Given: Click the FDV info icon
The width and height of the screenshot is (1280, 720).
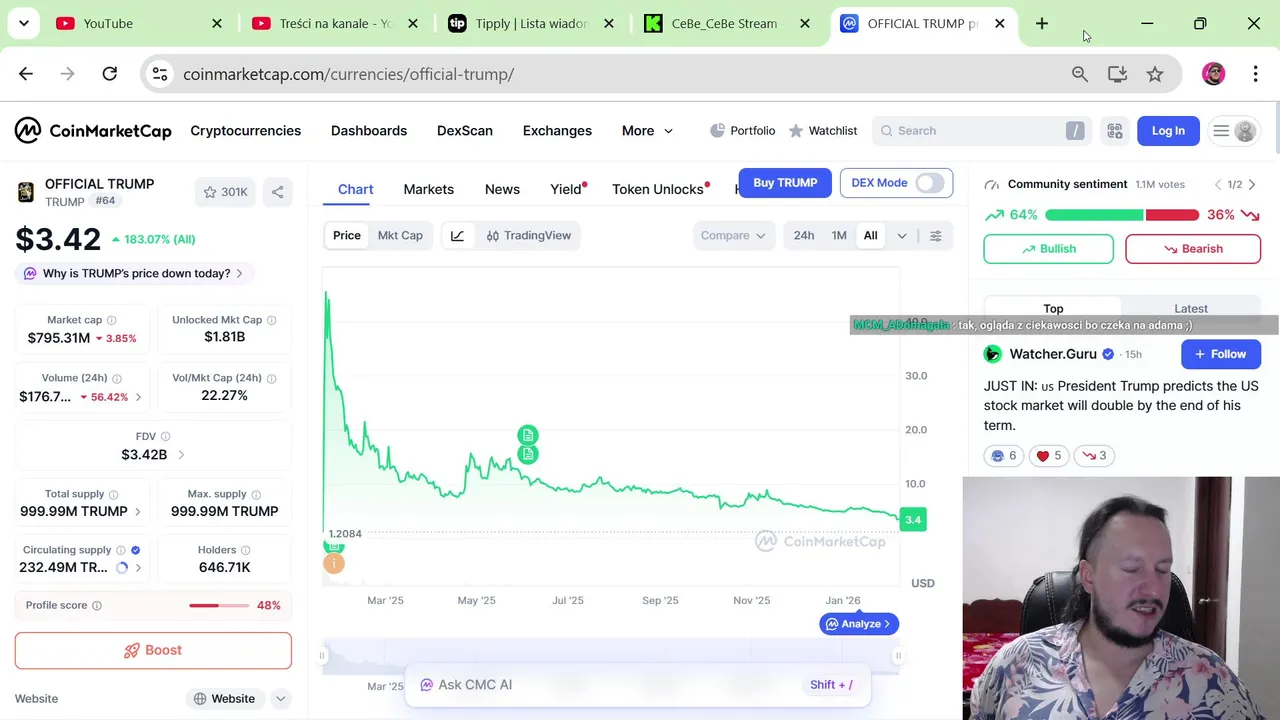Looking at the screenshot, I should click(x=166, y=436).
